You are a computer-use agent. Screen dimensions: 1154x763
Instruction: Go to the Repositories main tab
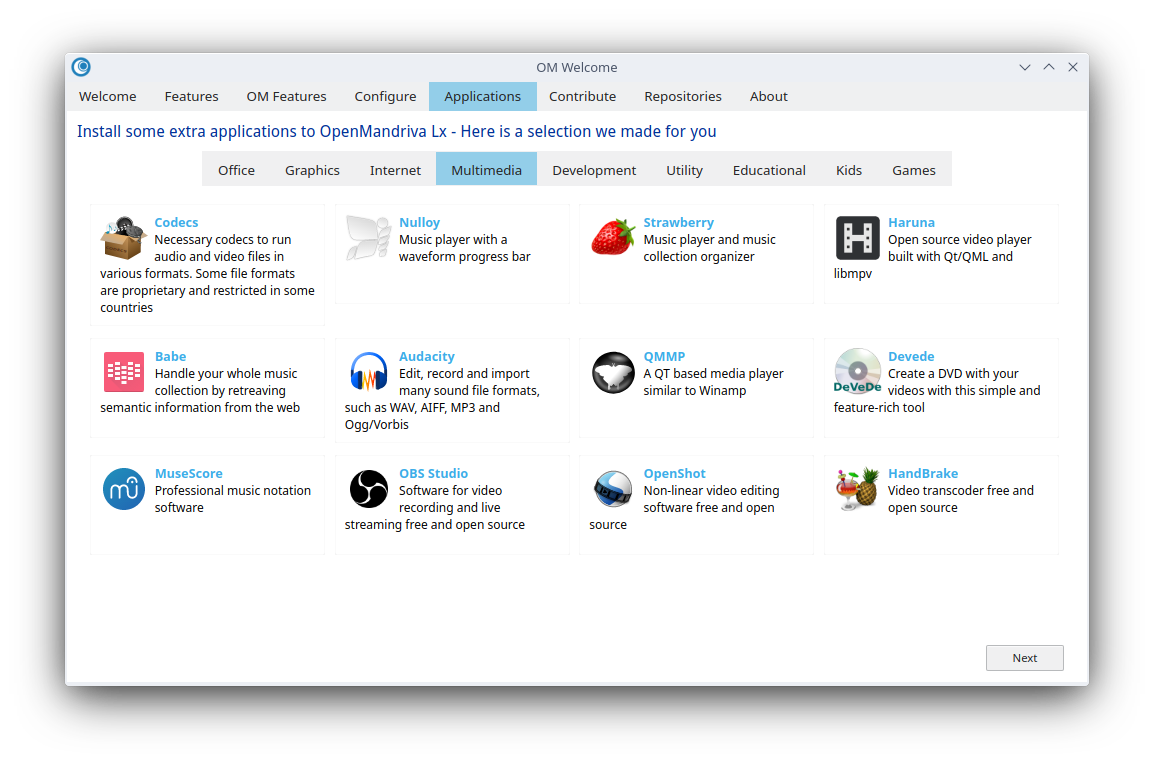tap(682, 97)
